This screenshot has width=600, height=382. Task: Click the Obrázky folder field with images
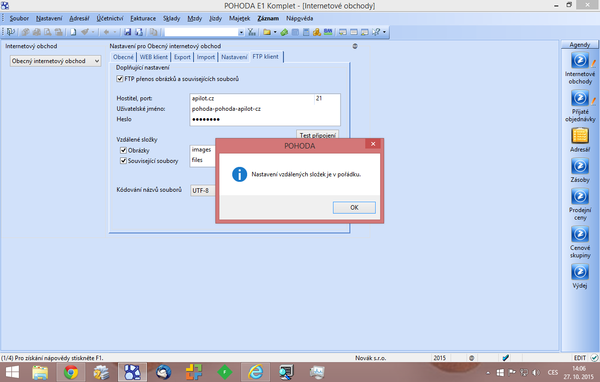point(203,150)
